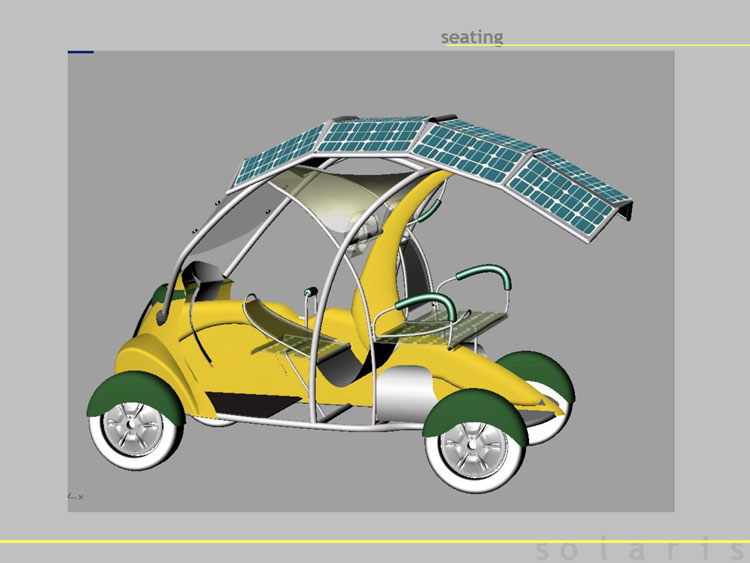The height and width of the screenshot is (563, 750).
Task: Click the "seating" slide title
Action: (472, 37)
